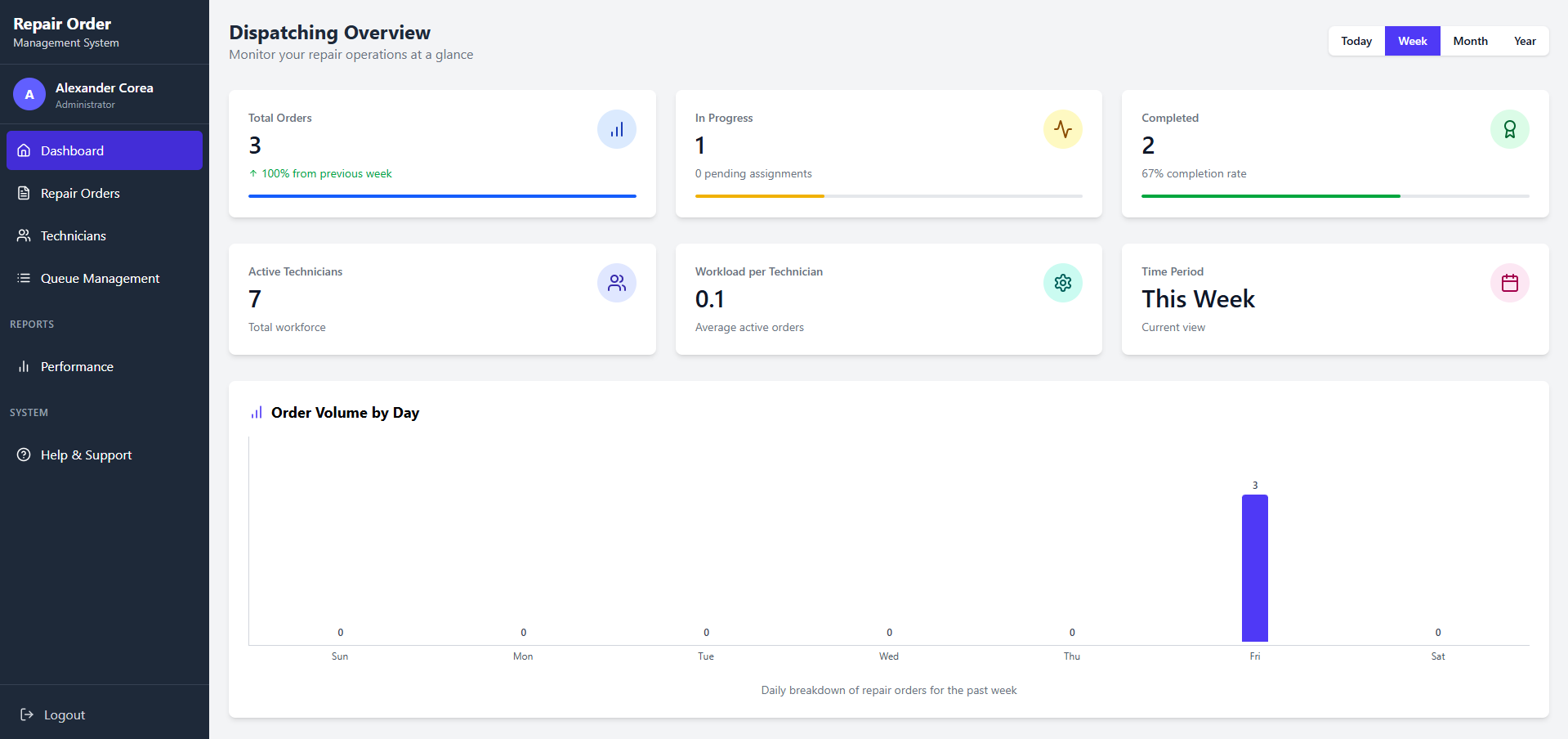This screenshot has height=739, width=1568.
Task: Click the 'Mon' axis label
Action: [x=523, y=656]
